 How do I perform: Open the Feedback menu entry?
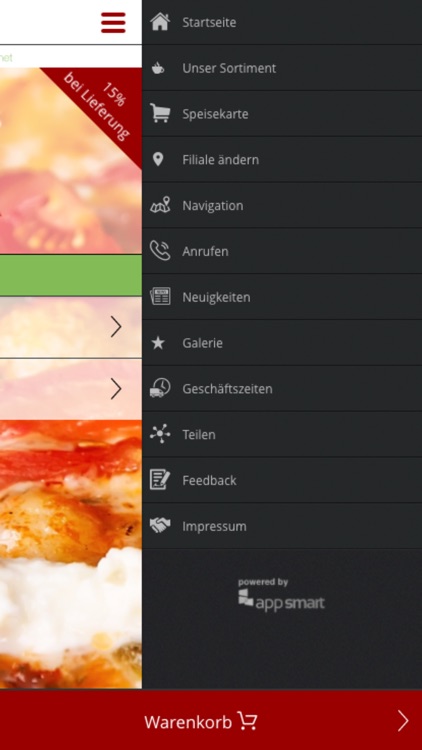pyautogui.click(x=282, y=480)
